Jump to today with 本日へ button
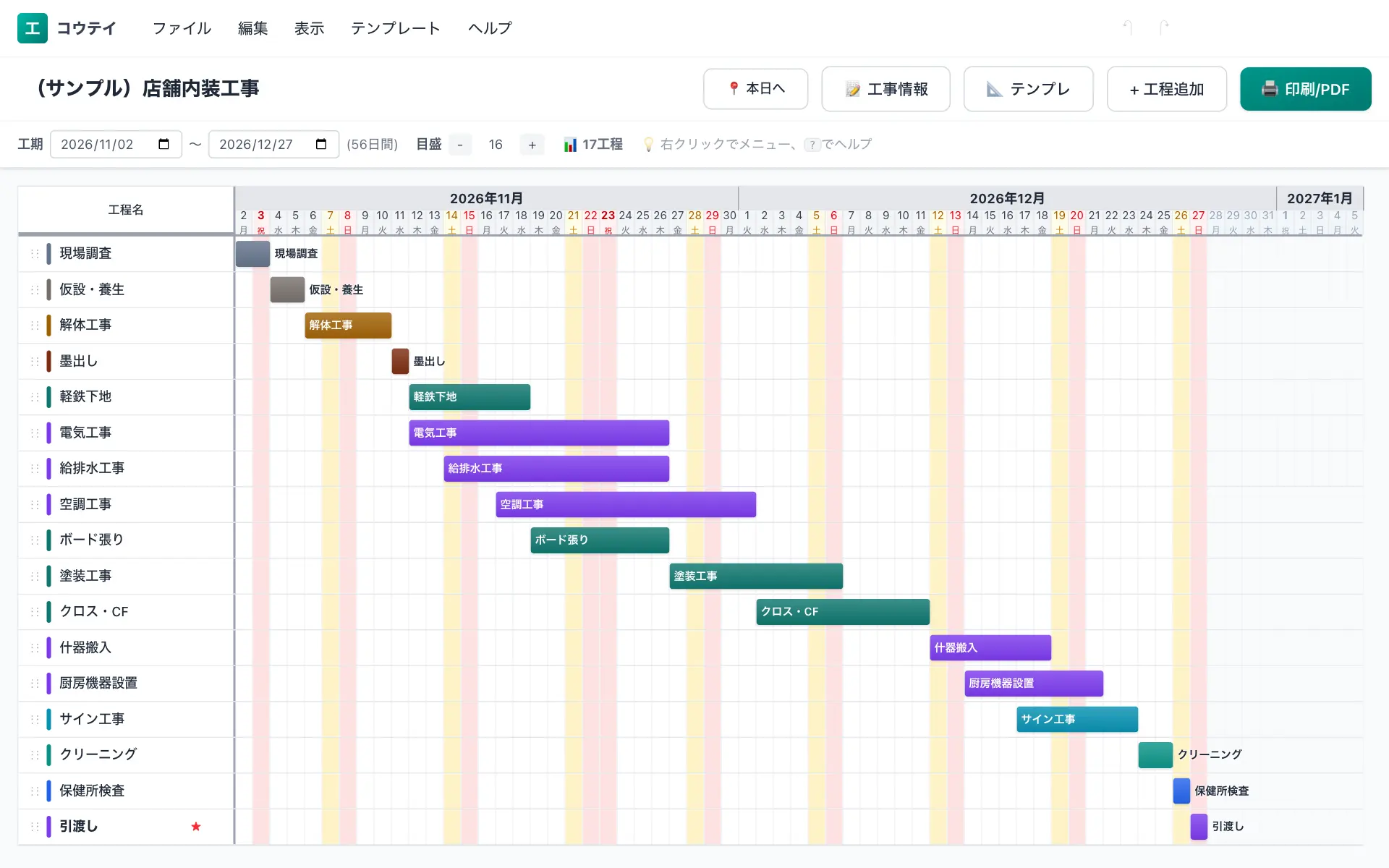 (x=755, y=89)
